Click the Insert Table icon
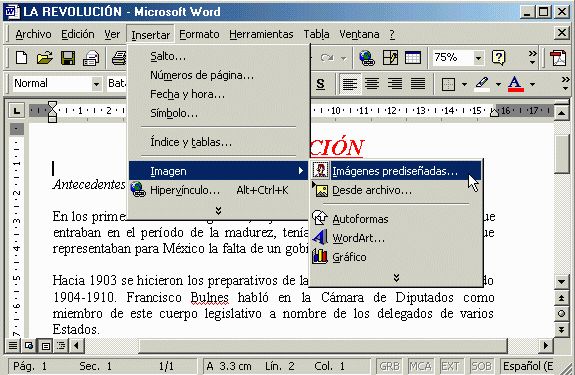 point(413,58)
